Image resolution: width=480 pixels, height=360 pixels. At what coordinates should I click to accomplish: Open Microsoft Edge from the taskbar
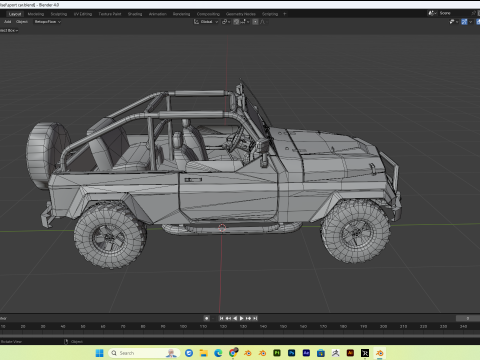point(218,353)
